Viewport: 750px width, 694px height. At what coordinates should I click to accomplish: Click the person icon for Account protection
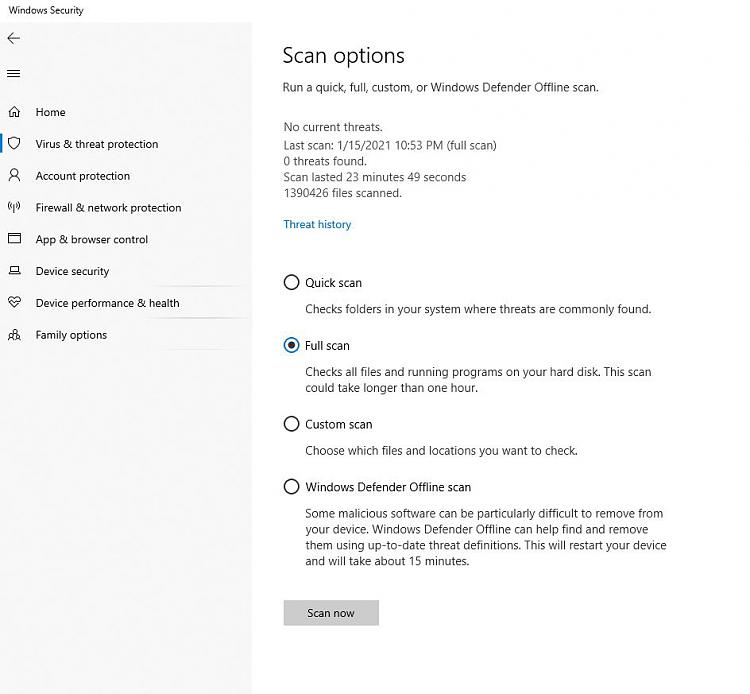point(14,176)
